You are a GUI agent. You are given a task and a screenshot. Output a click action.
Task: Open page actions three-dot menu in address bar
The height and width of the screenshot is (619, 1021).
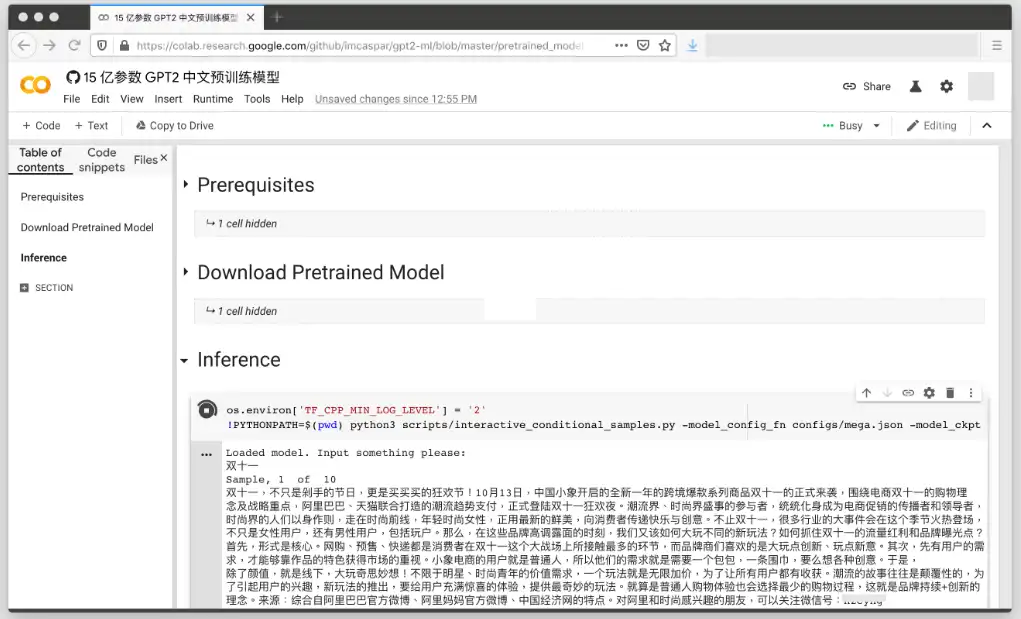point(621,46)
